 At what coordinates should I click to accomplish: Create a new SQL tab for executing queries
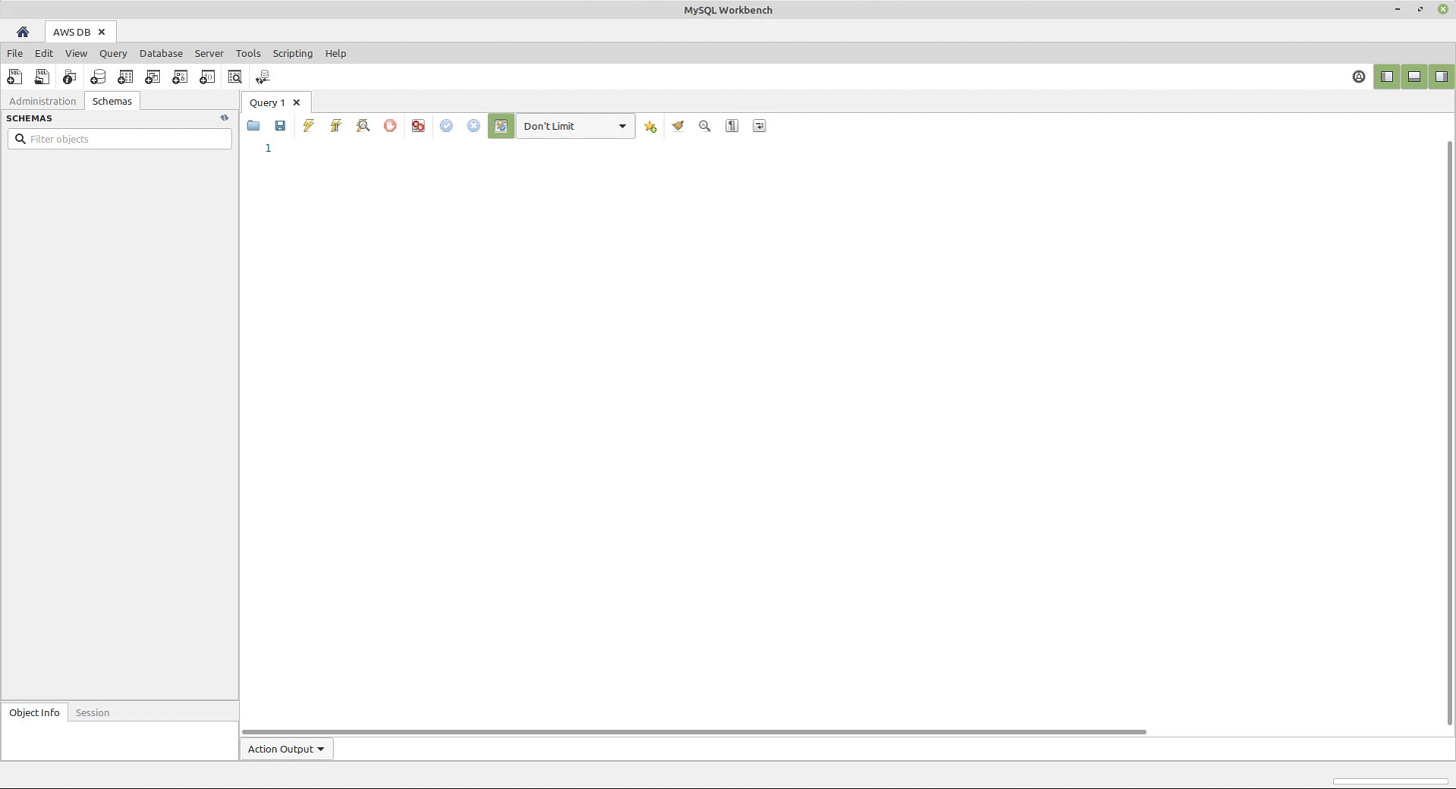(15, 76)
